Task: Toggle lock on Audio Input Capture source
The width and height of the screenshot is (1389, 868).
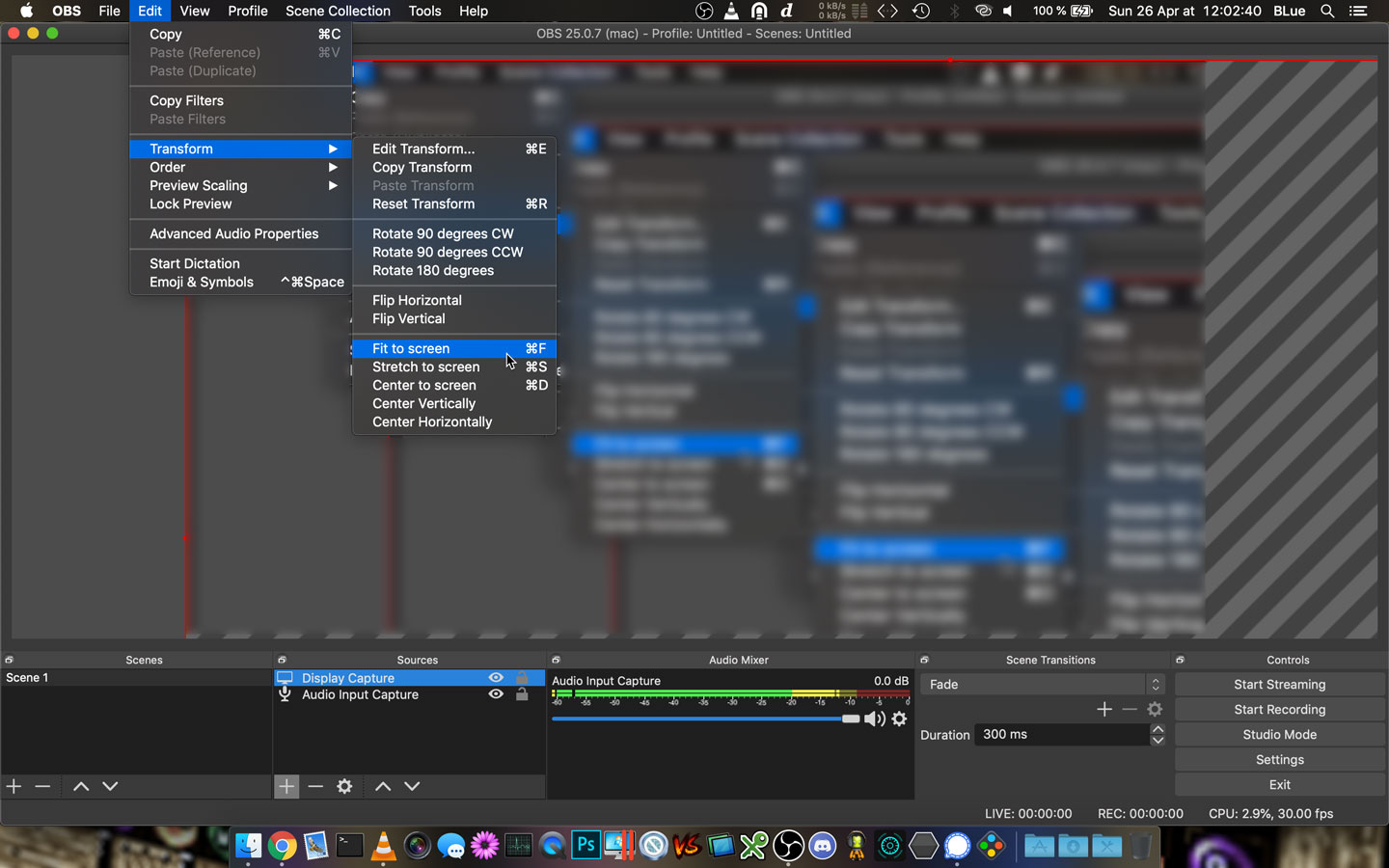Action: (x=522, y=694)
